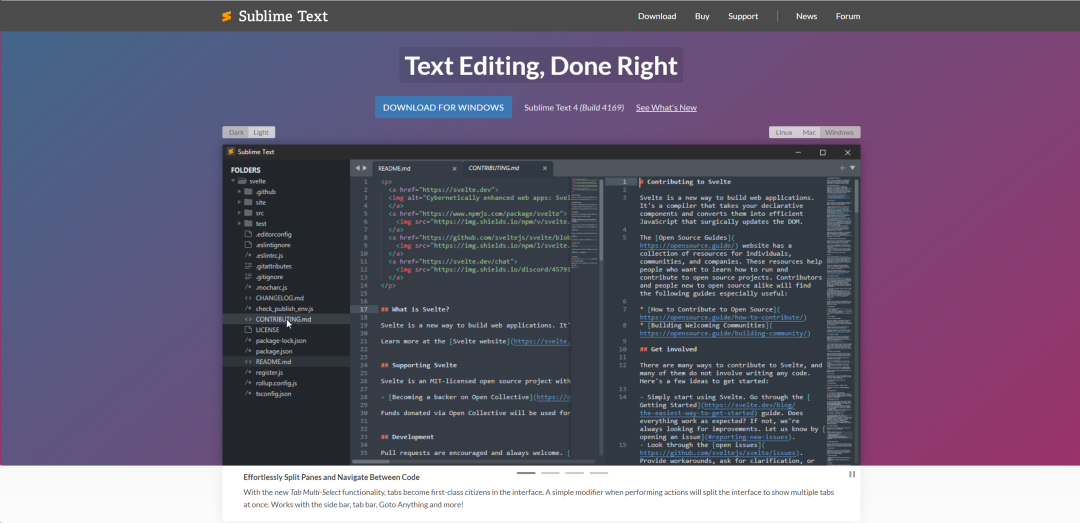Click the previous-tab left arrow in editor
Screen dimensions: 1080x523
[x=357, y=168]
